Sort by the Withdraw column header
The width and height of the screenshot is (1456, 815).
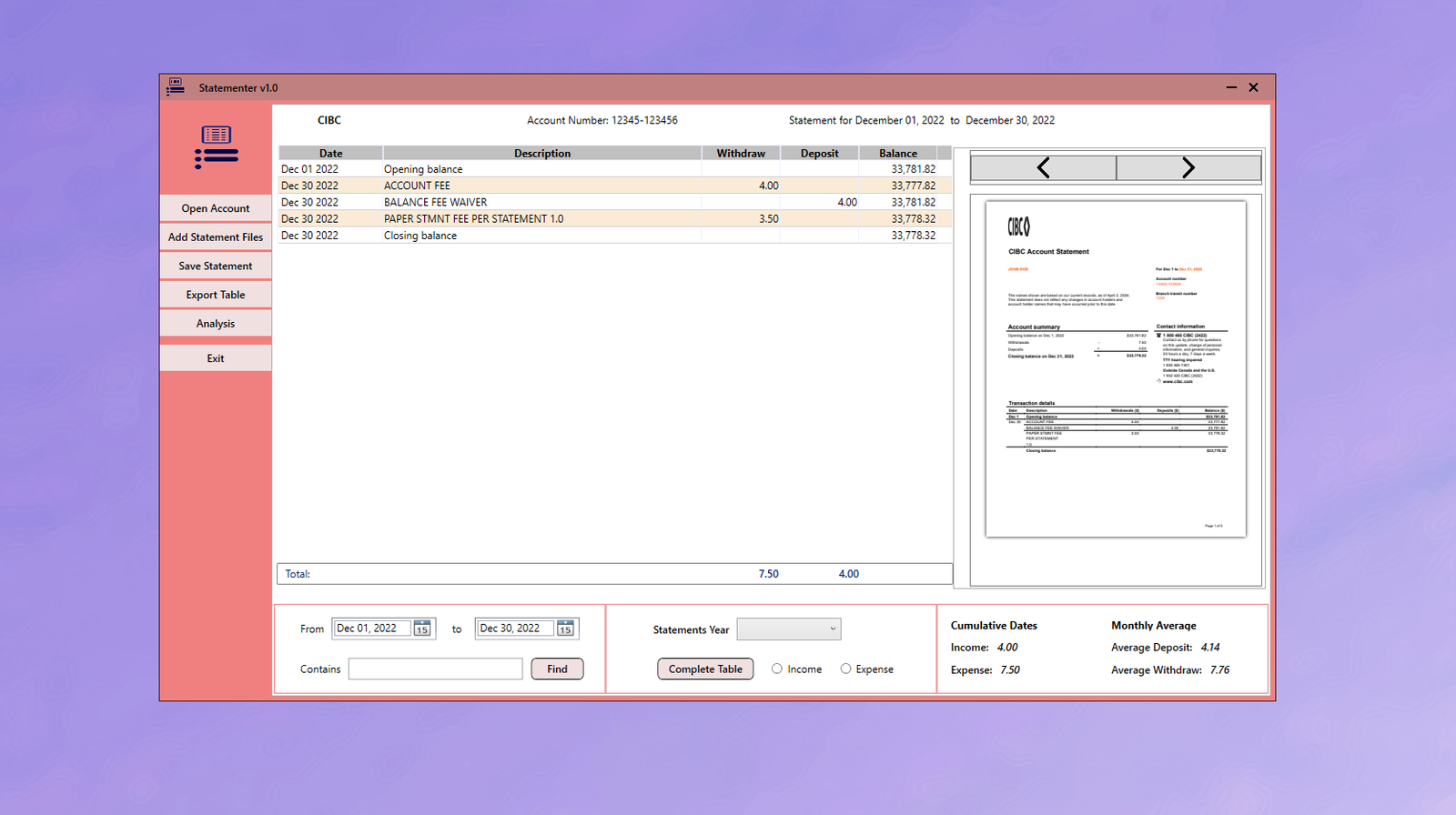[x=741, y=153]
